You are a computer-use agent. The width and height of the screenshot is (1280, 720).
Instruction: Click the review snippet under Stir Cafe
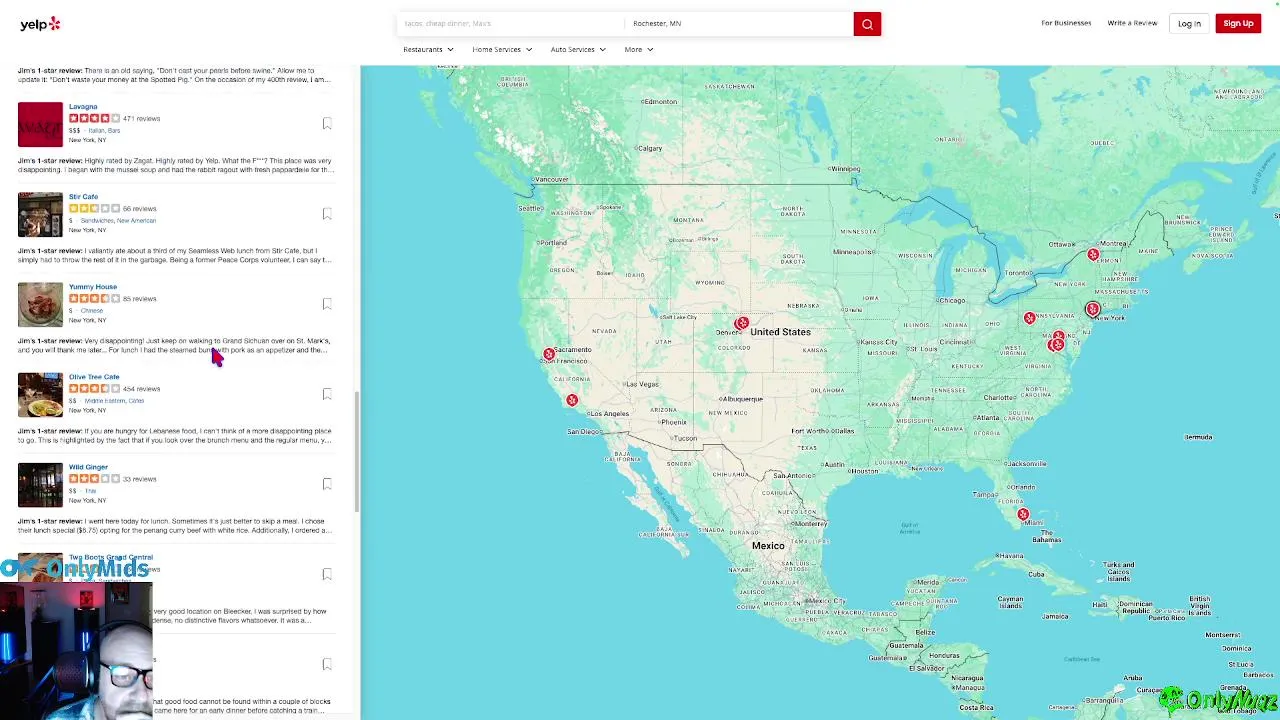pyautogui.click(x=175, y=255)
